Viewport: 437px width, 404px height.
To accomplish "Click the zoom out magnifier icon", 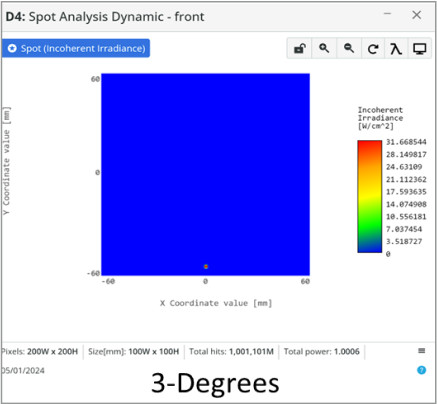I will point(349,49).
